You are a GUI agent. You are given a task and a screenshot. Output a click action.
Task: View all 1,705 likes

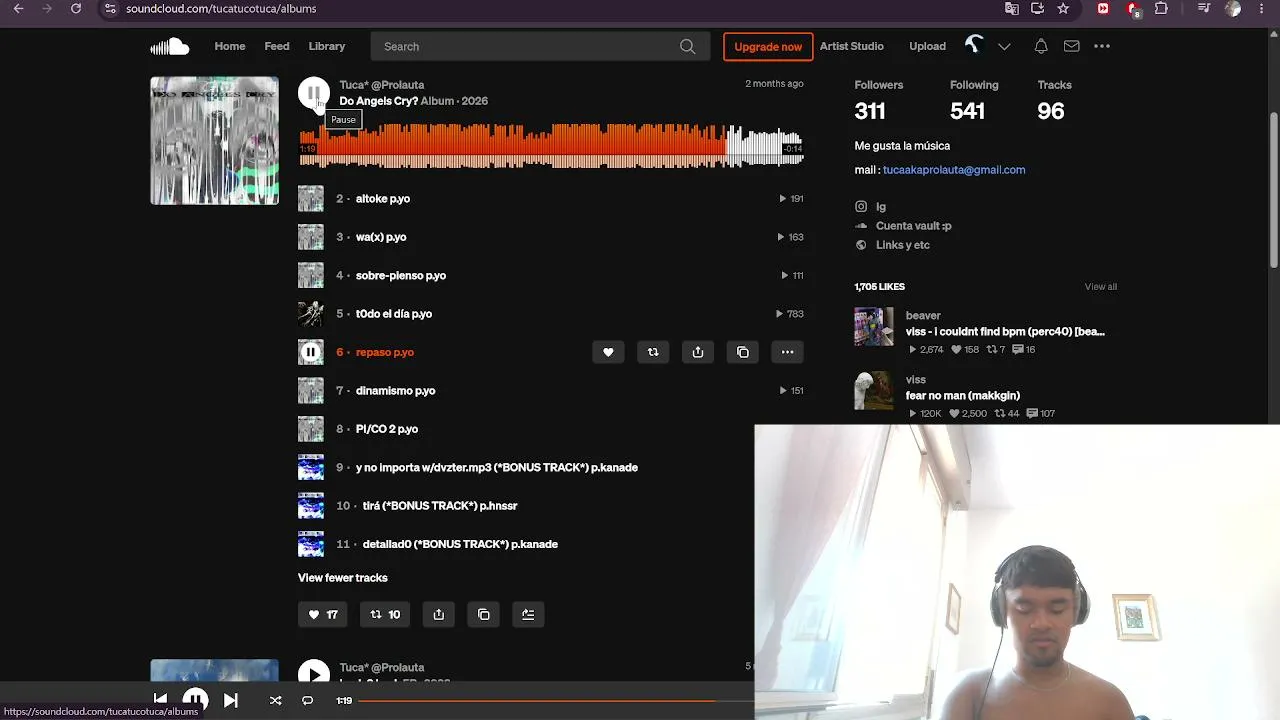1101,287
